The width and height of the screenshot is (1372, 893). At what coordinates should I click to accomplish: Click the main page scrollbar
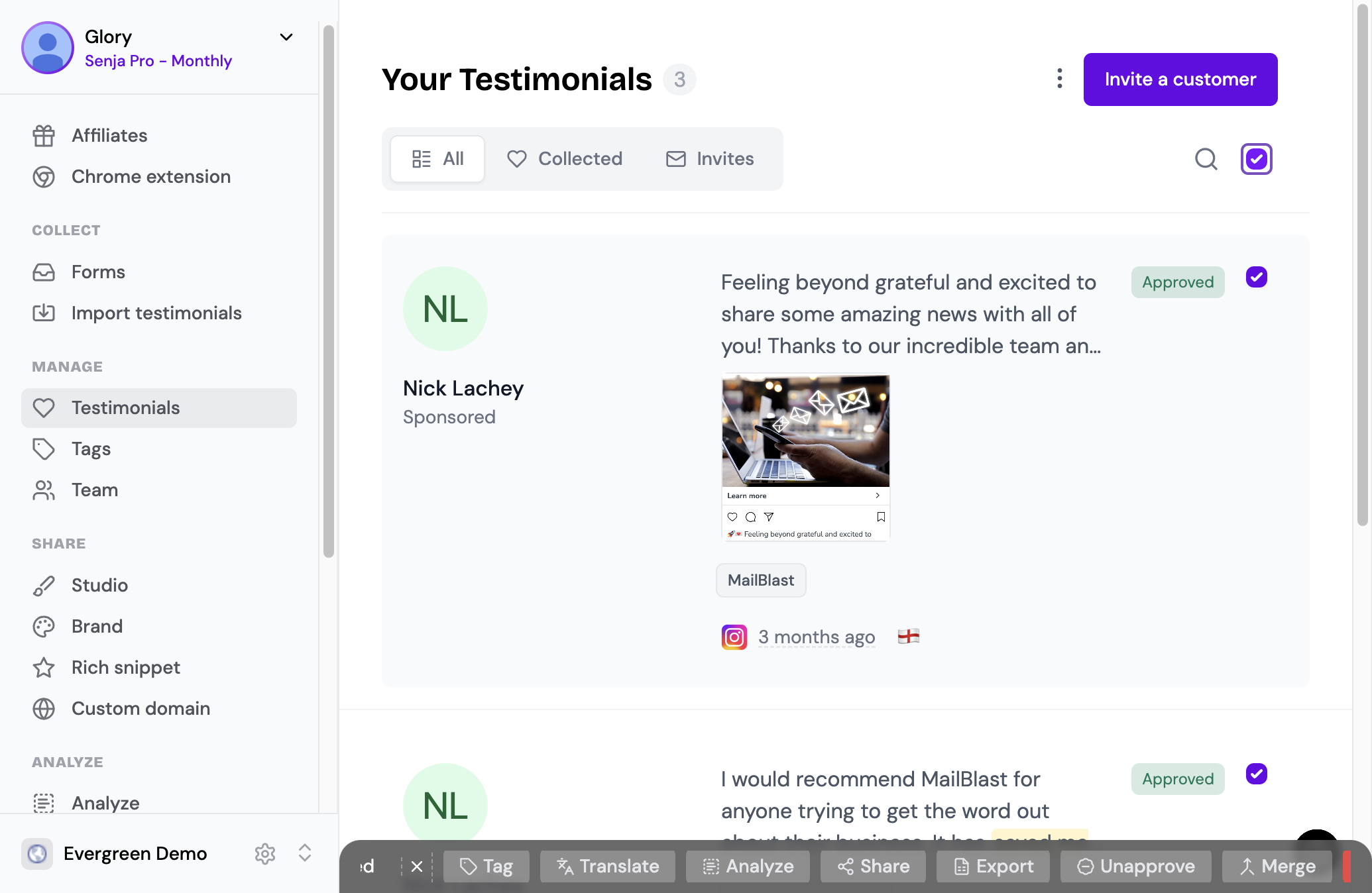pos(1363,265)
